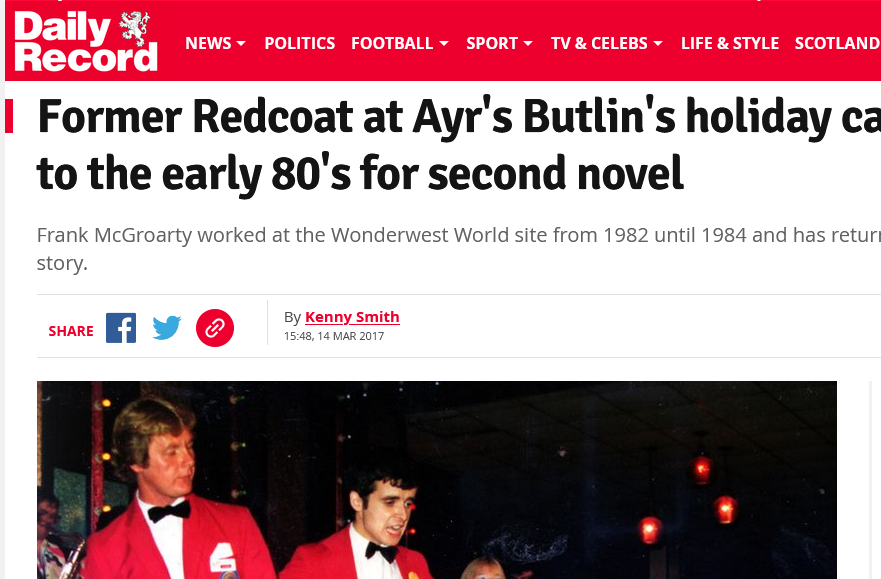
Task: Click the Frank McGroarty subheading text
Action: coord(458,249)
